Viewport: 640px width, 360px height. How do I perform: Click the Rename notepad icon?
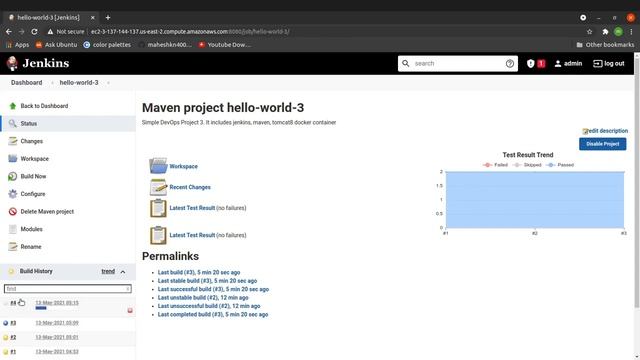(x=13, y=247)
